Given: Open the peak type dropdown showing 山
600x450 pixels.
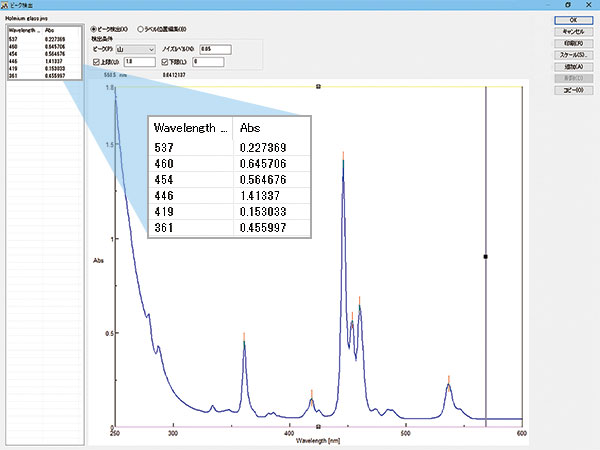Looking at the screenshot, I should (135, 49).
